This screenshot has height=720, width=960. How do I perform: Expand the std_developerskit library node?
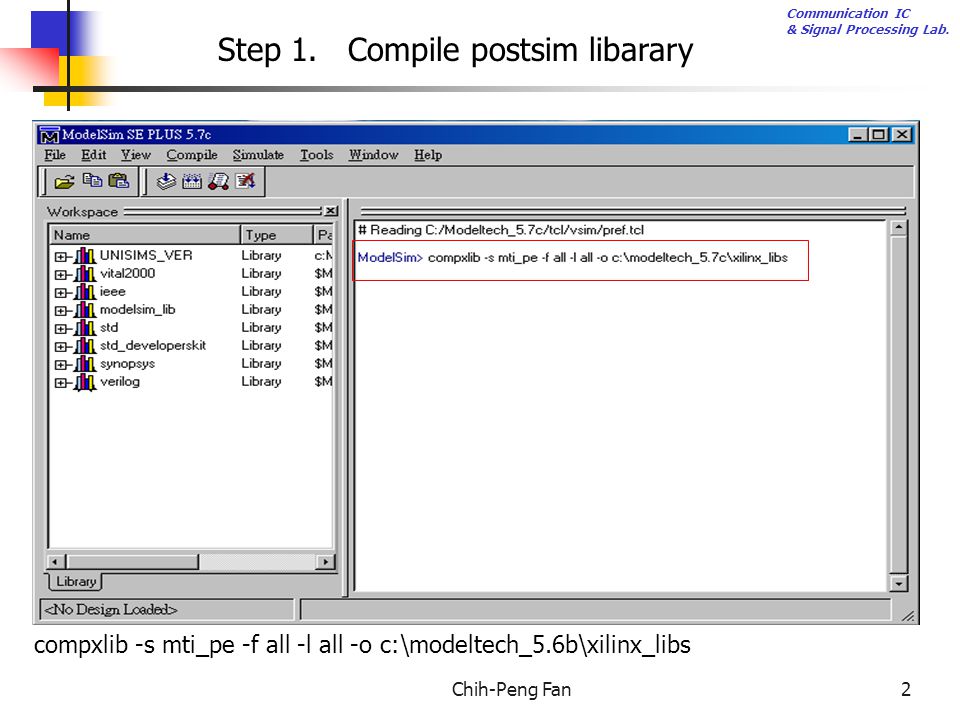click(x=60, y=347)
